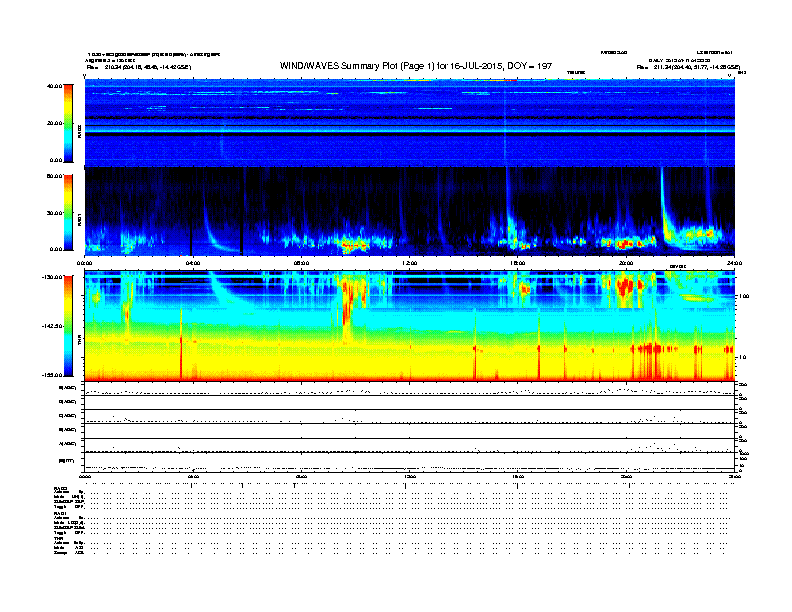Image resolution: width=792 pixels, height=612 pixels.
Task: Click the RAD1 heading in bottom status table
Action: click(x=61, y=513)
